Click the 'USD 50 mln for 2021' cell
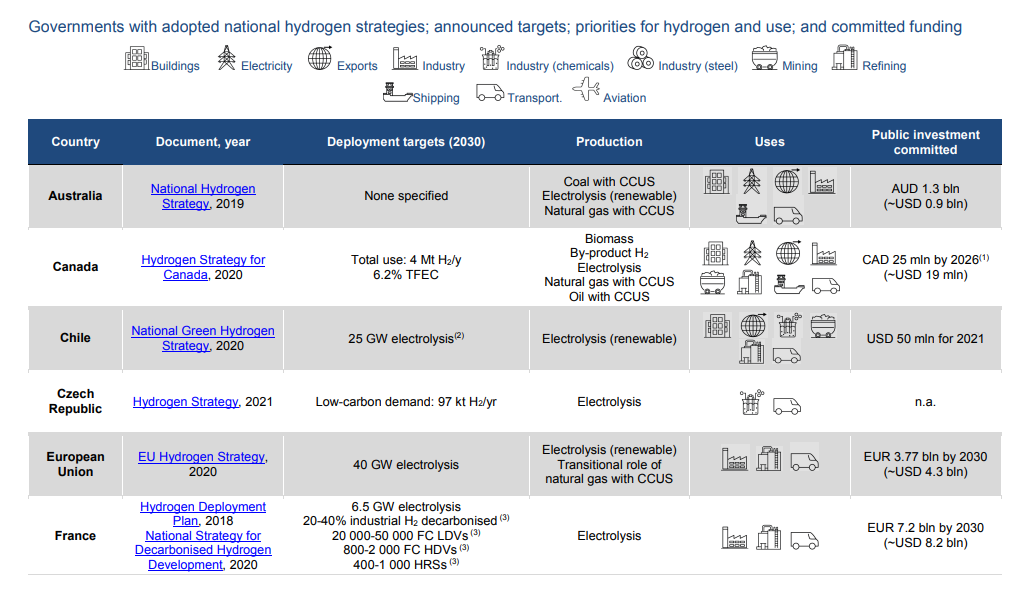Screen dimensions: 1023x603 click(925, 338)
